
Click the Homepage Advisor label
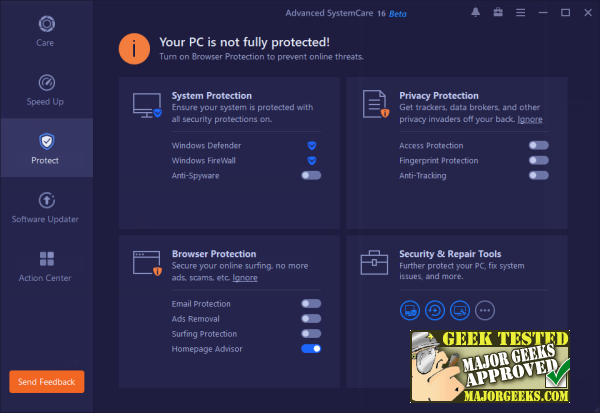(x=207, y=349)
